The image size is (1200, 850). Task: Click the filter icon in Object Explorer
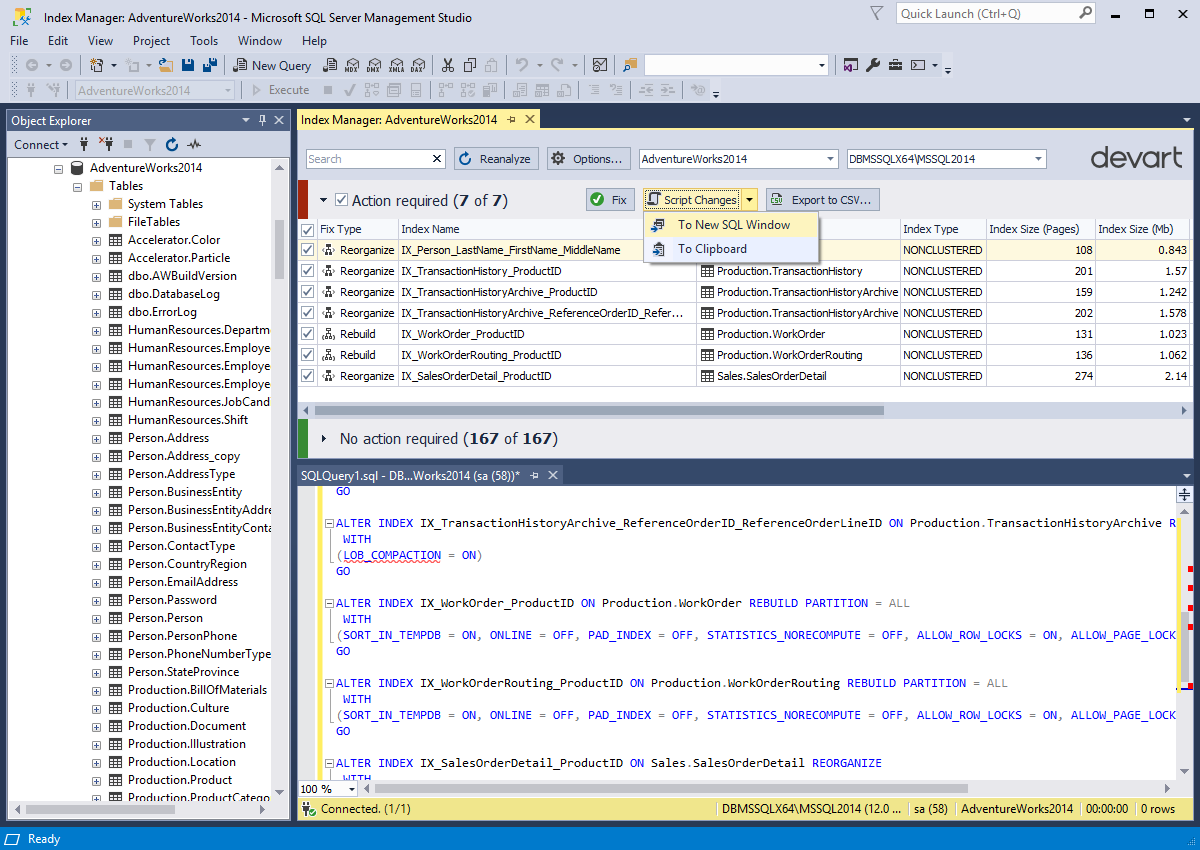(150, 144)
